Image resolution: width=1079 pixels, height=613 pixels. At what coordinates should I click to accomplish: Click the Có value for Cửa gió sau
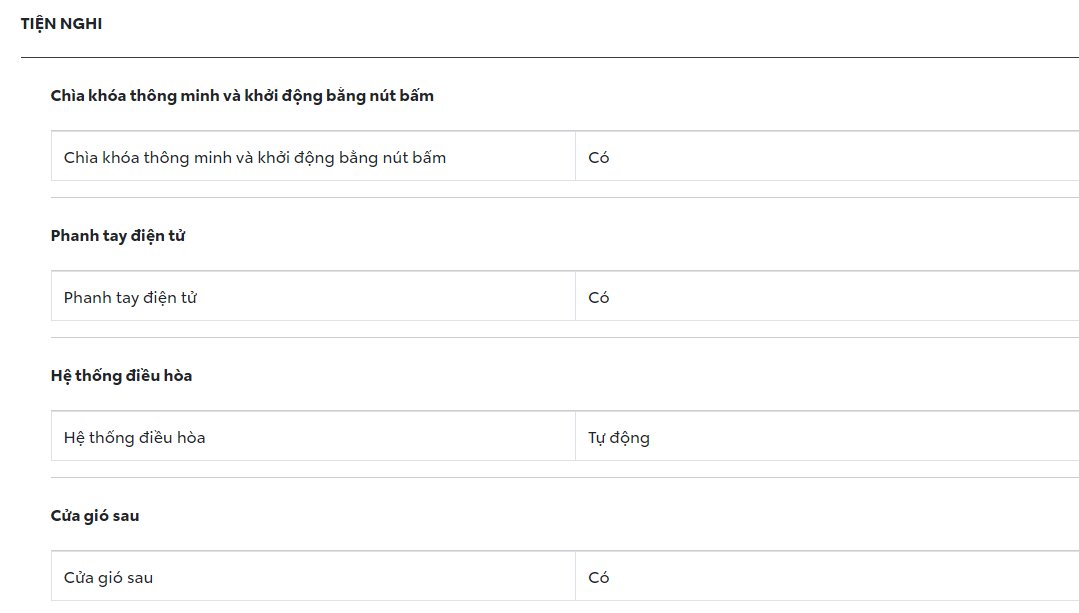[x=599, y=578]
